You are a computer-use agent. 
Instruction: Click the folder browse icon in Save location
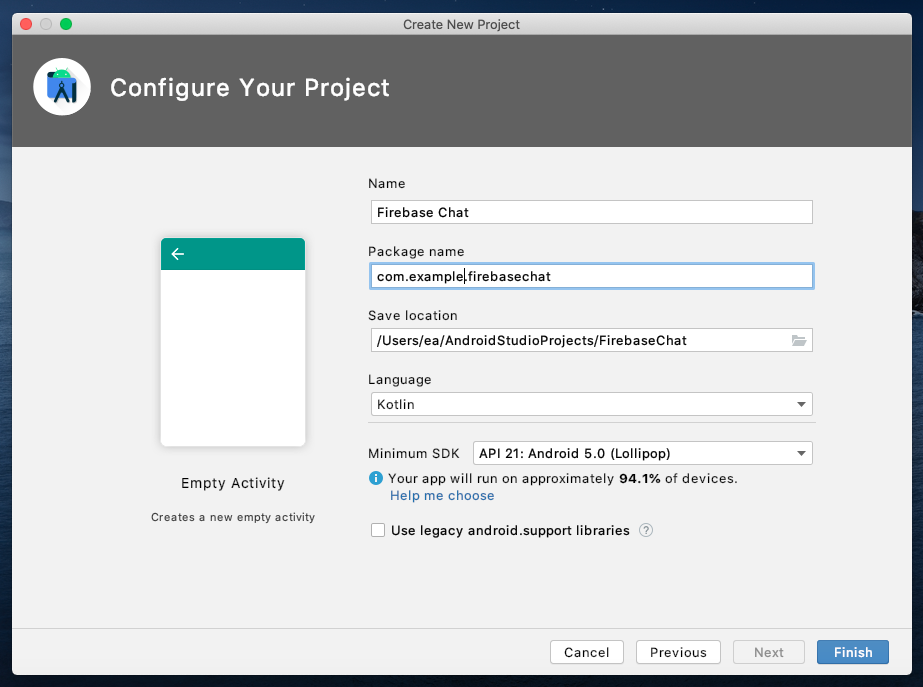pos(798,340)
